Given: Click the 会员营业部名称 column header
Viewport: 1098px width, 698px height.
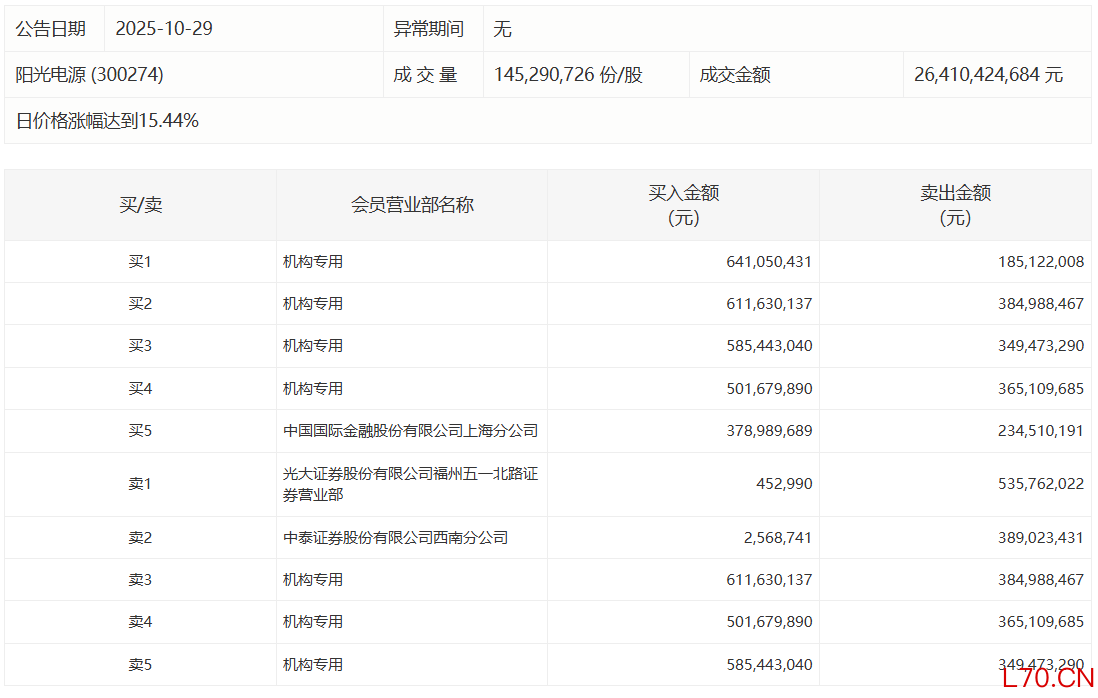Looking at the screenshot, I should point(412,205).
